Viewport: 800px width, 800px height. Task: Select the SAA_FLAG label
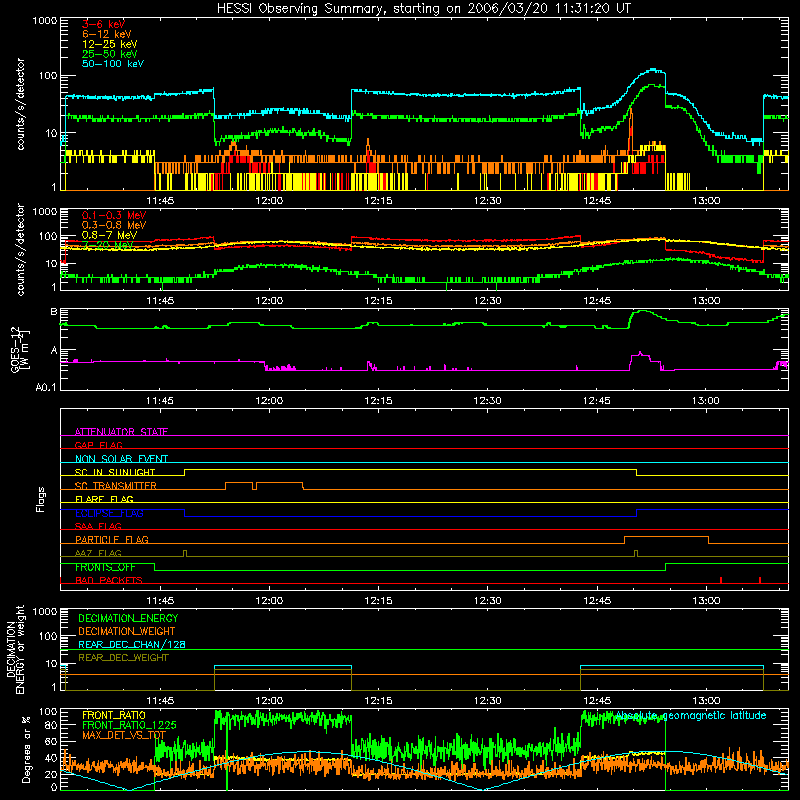pyautogui.click(x=98, y=526)
